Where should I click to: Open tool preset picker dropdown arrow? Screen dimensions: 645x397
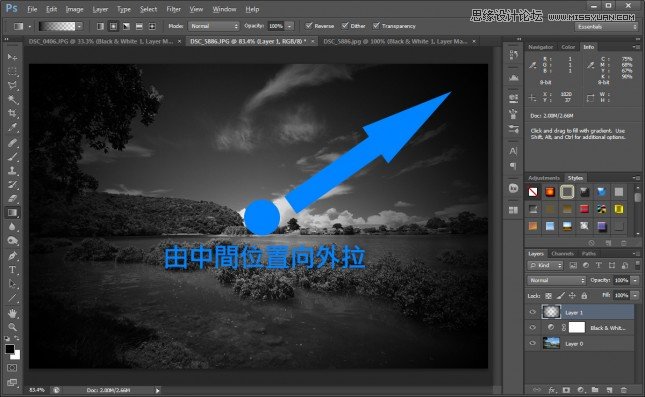tap(30, 26)
